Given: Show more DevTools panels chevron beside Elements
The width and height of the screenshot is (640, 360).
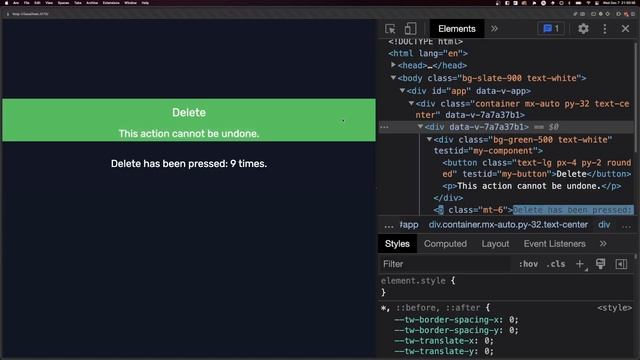Looking at the screenshot, I should click(x=494, y=29).
